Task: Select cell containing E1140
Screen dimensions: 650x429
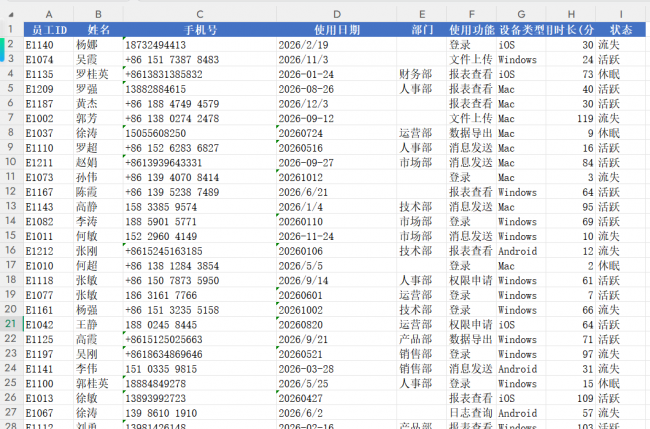Action: [49, 45]
